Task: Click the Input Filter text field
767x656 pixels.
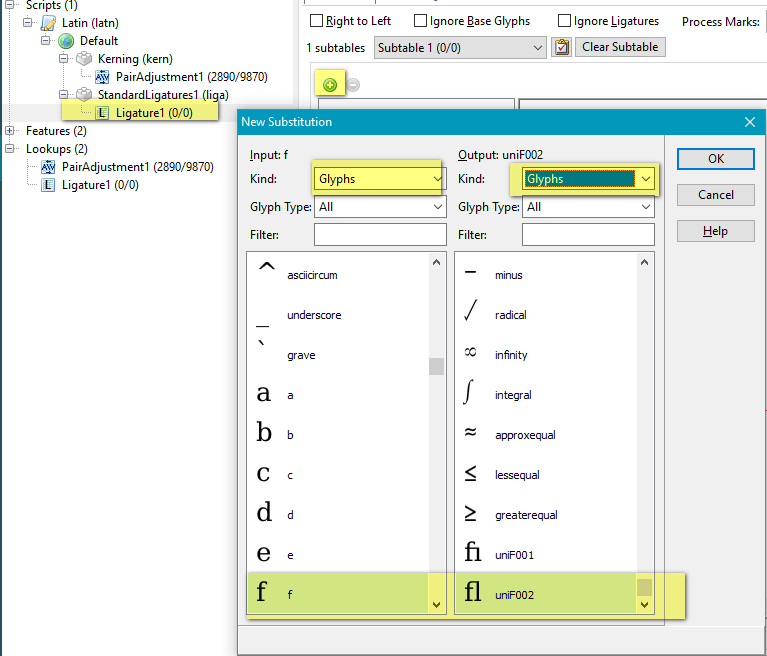Action: tap(380, 235)
